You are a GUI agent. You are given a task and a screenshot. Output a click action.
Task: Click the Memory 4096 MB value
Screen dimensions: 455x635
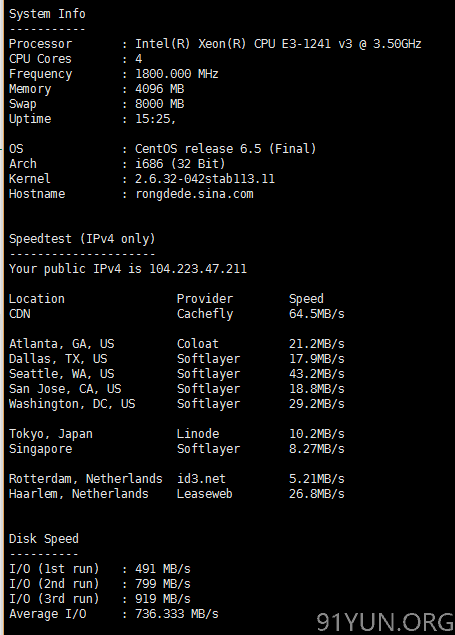point(159,89)
